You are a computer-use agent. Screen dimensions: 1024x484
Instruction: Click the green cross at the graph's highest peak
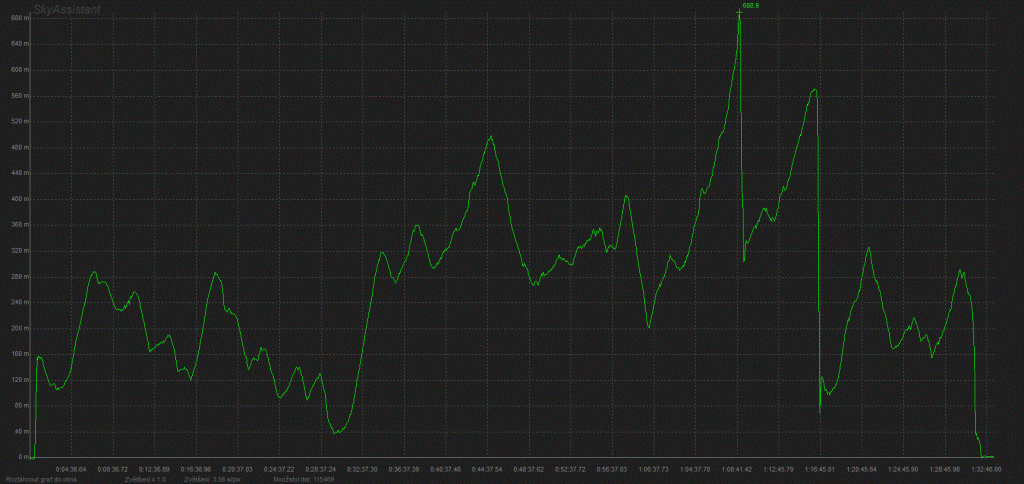pos(739,11)
